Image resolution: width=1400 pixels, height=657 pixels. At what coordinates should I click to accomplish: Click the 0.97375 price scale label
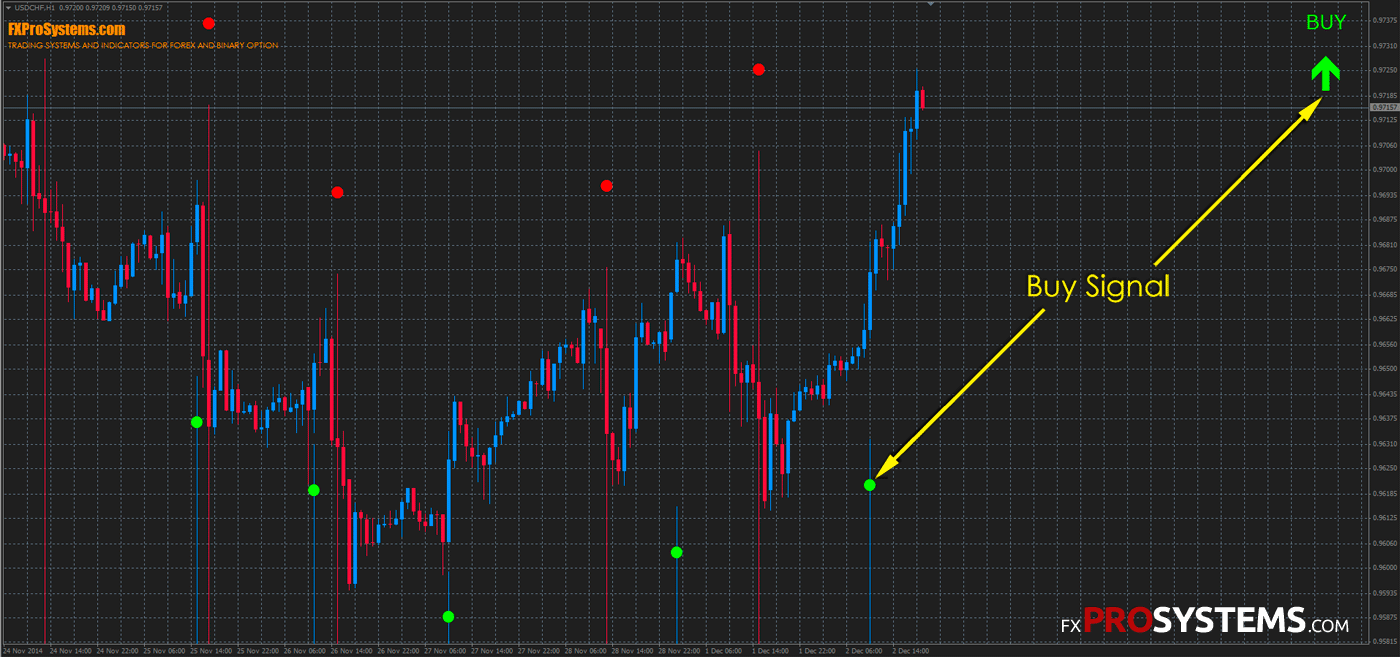pyautogui.click(x=1385, y=20)
